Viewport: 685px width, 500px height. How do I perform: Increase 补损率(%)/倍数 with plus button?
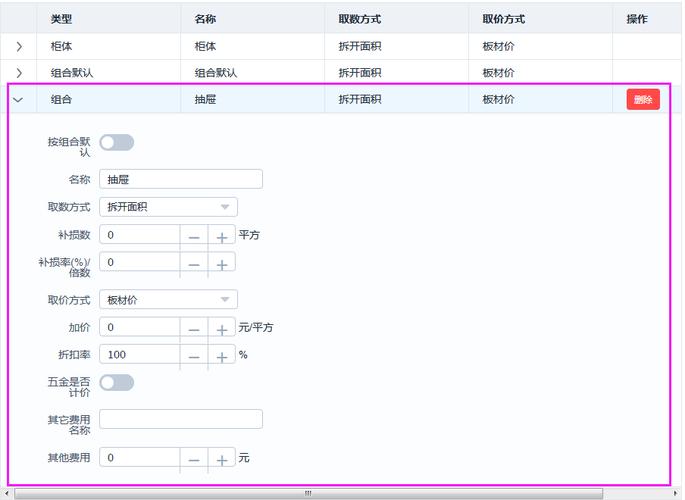pyautogui.click(x=222, y=262)
